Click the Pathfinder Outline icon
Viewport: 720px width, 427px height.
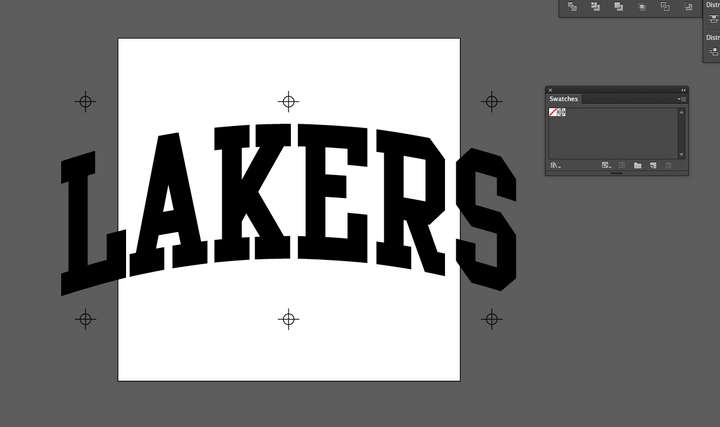point(665,6)
